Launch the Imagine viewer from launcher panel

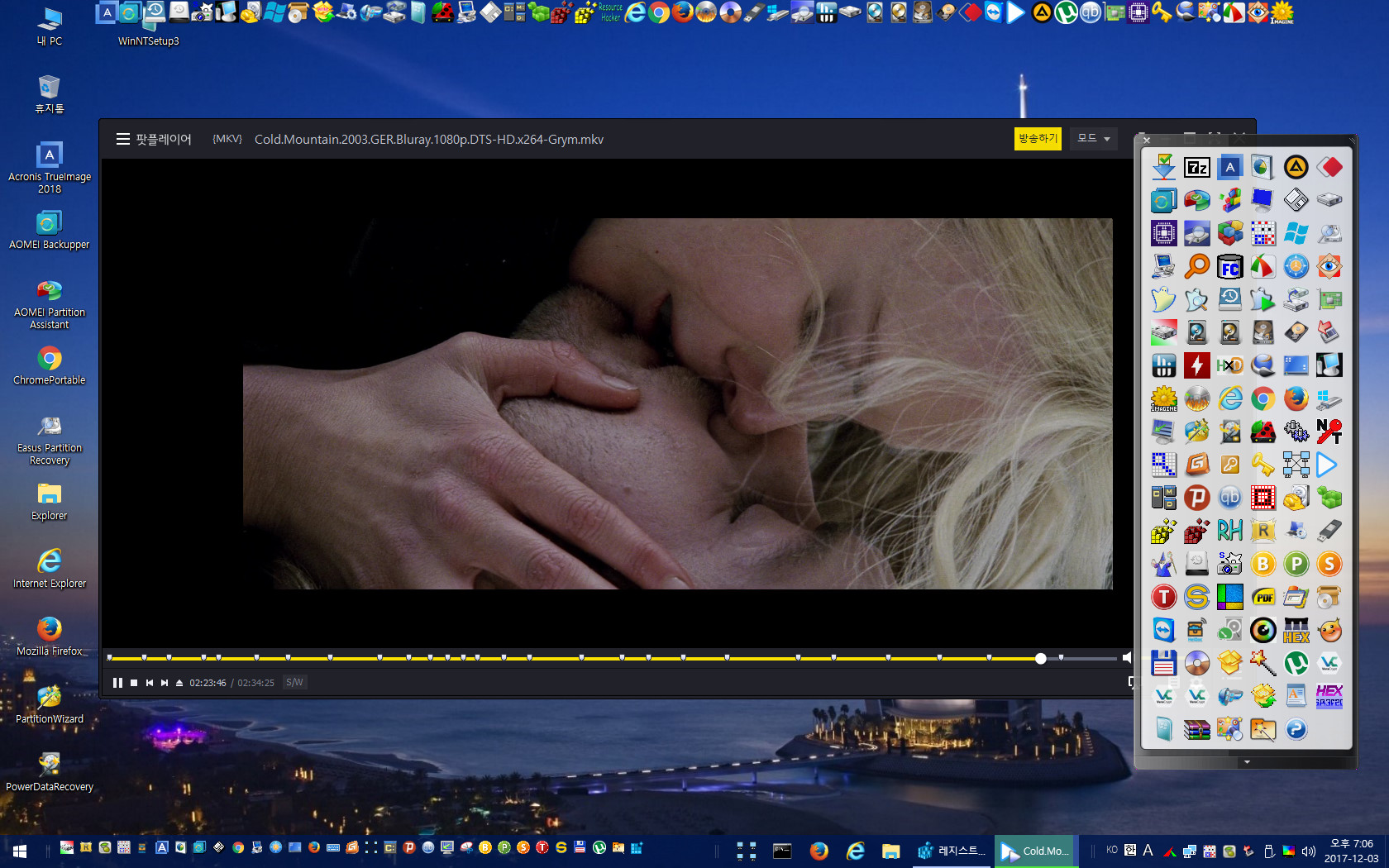tap(1163, 398)
